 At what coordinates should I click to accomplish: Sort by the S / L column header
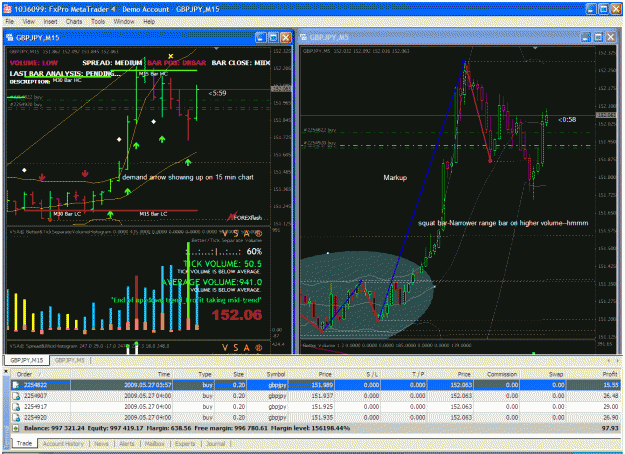(357, 374)
